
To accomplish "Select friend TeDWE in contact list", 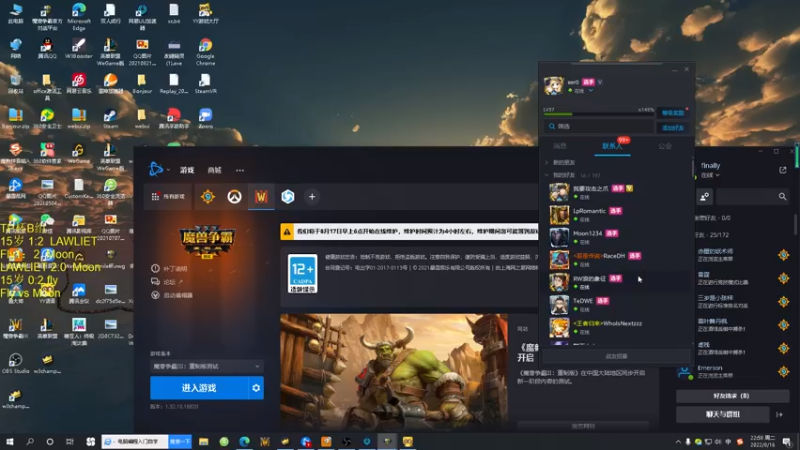I will pyautogui.click(x=616, y=305).
